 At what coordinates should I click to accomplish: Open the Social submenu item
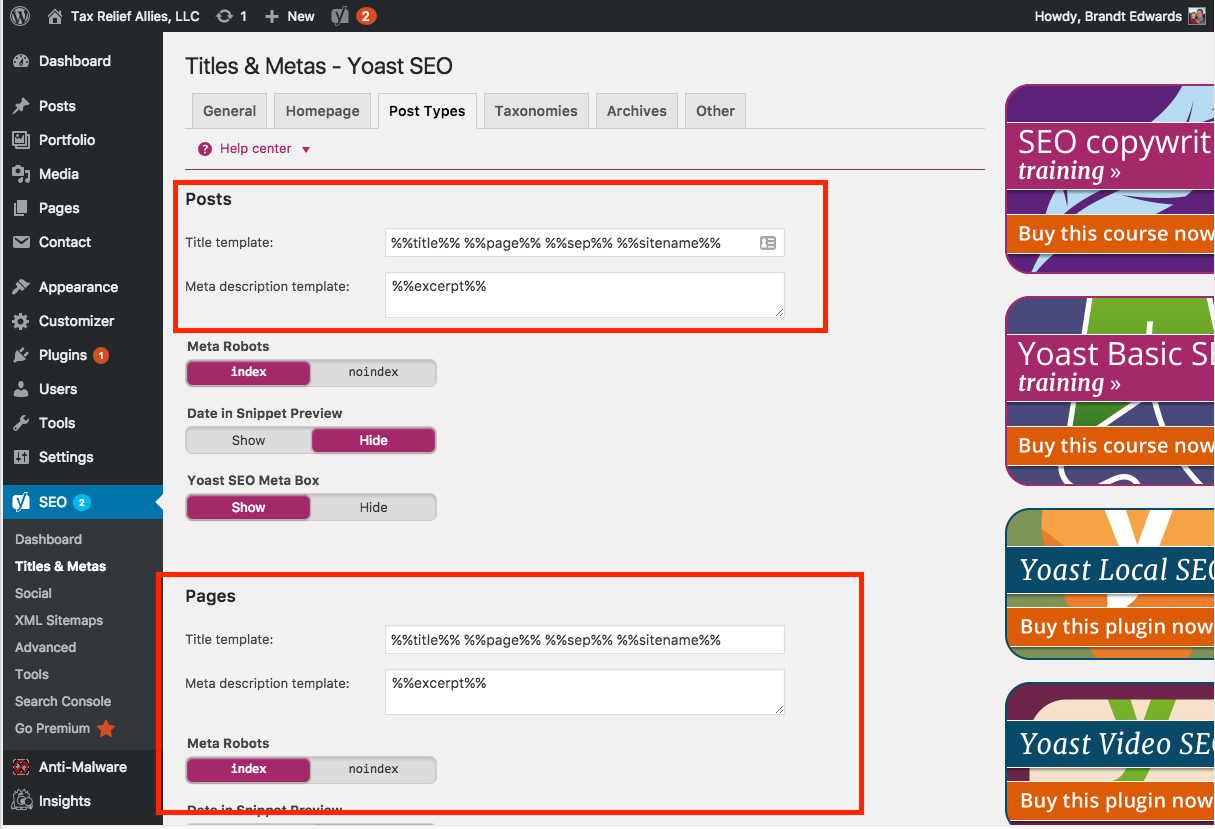(33, 593)
